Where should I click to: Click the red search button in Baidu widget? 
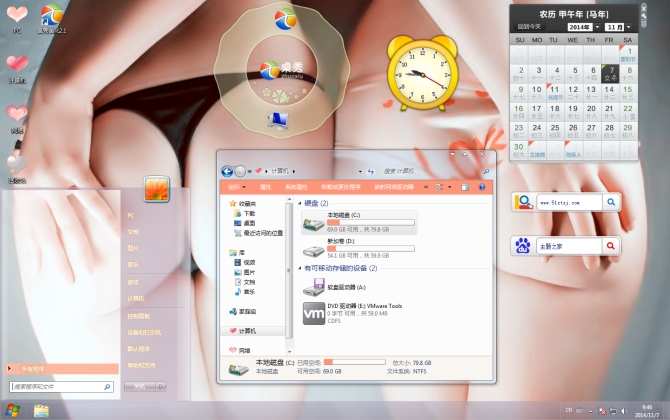(611, 246)
